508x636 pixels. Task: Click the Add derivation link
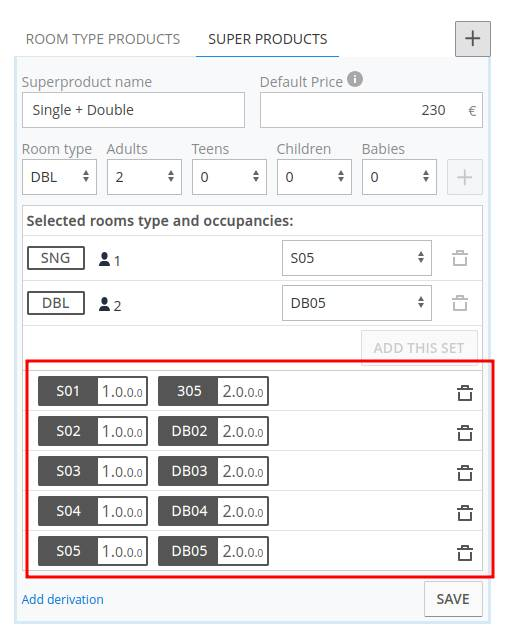tap(62, 599)
